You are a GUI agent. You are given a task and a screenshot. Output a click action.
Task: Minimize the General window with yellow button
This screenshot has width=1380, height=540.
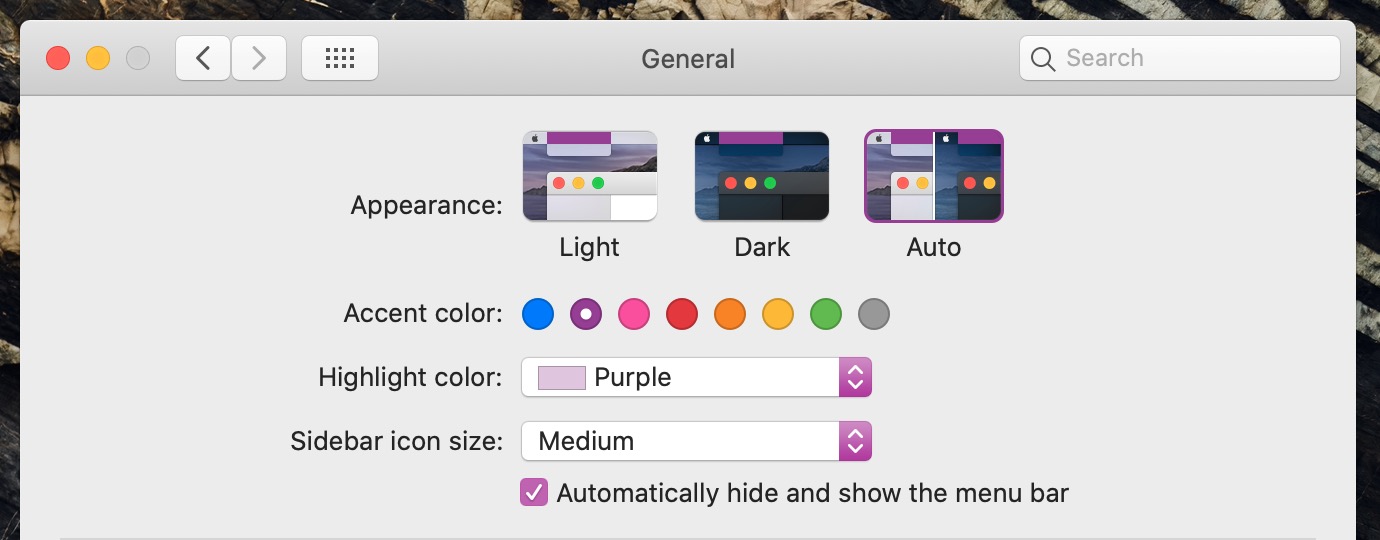click(98, 58)
